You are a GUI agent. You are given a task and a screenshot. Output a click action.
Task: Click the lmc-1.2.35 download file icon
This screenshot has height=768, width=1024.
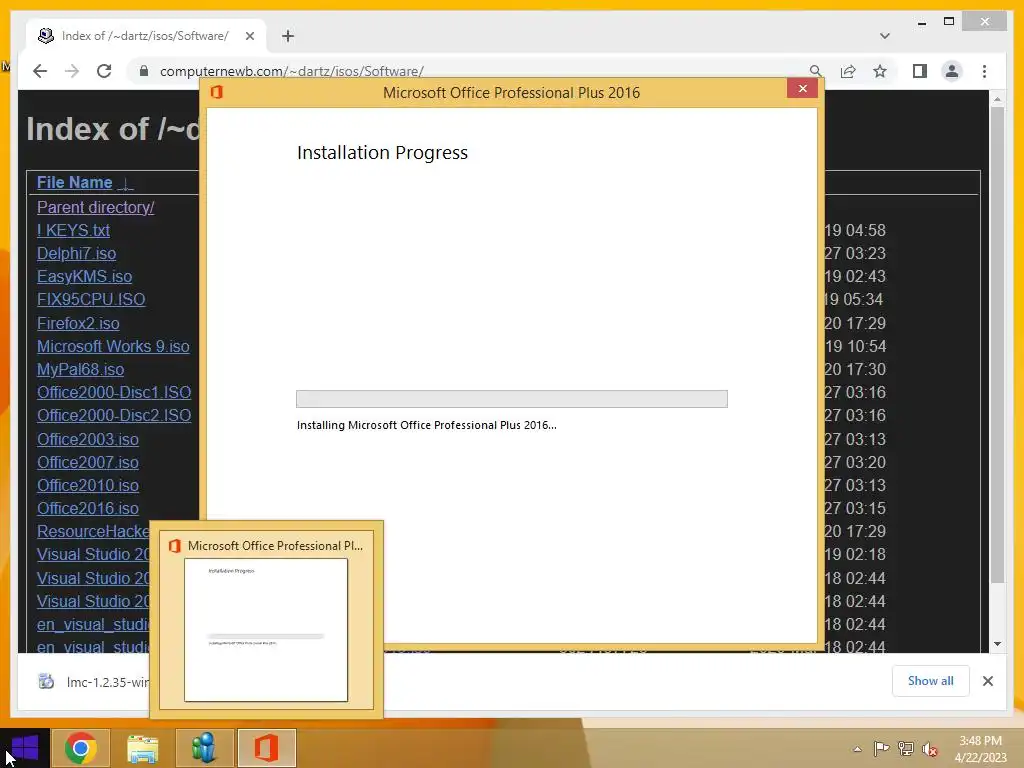pos(46,681)
